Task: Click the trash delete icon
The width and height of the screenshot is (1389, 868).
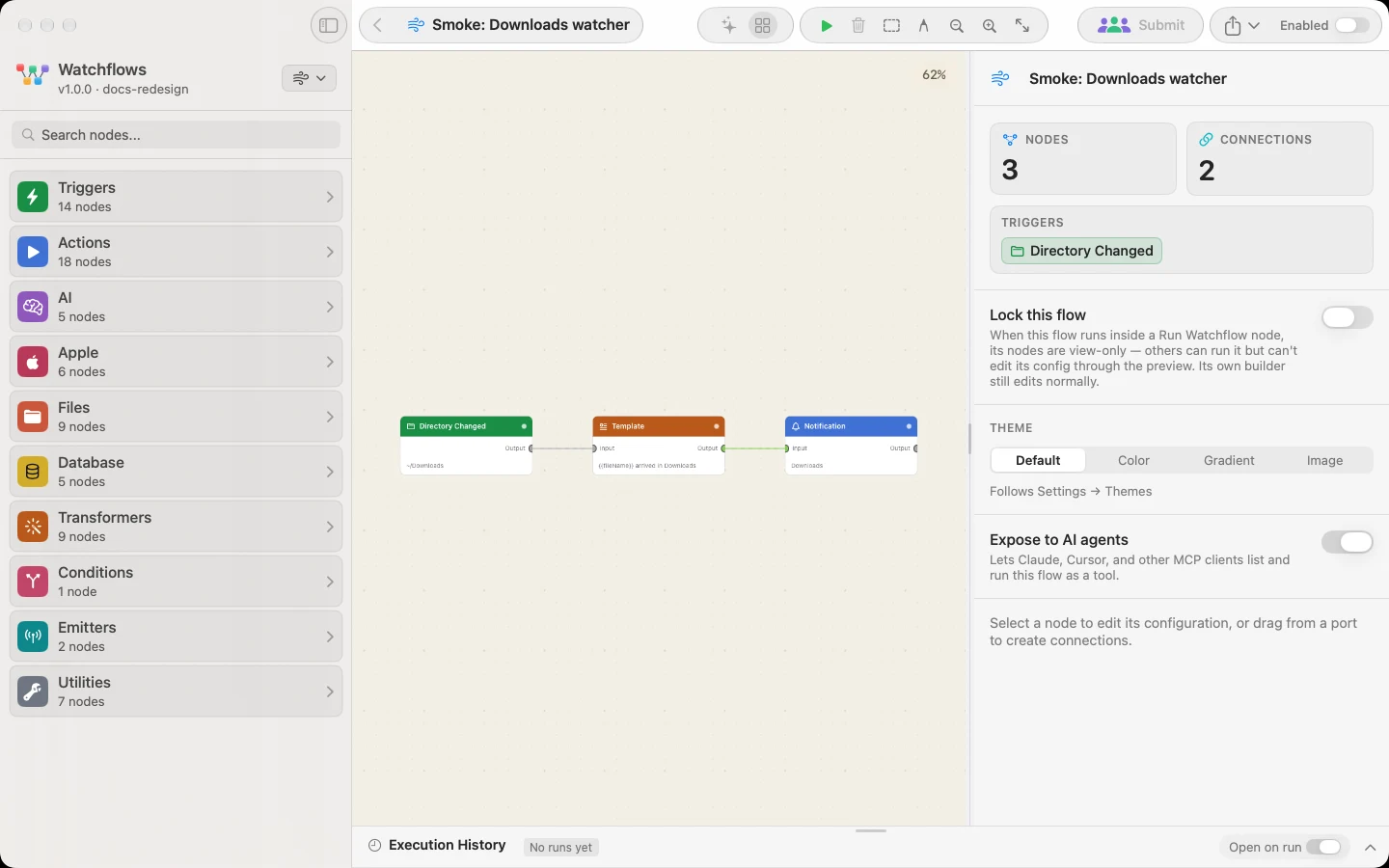Action: coord(858,26)
